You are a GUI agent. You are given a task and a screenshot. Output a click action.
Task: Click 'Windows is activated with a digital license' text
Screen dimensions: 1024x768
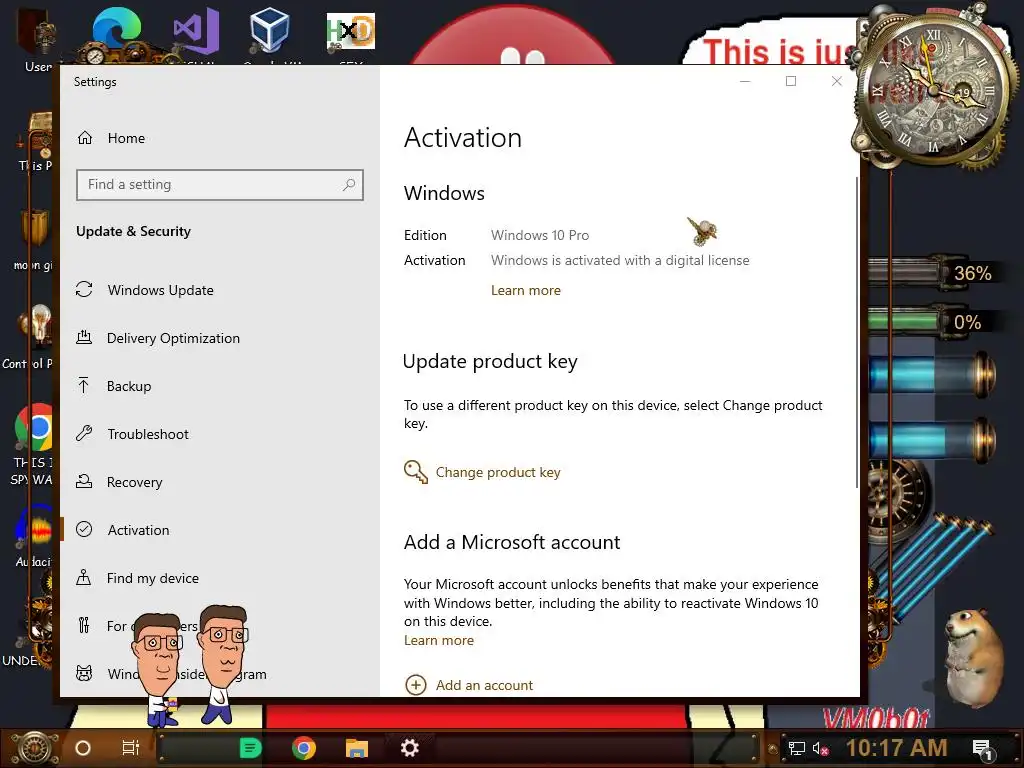[x=620, y=261]
